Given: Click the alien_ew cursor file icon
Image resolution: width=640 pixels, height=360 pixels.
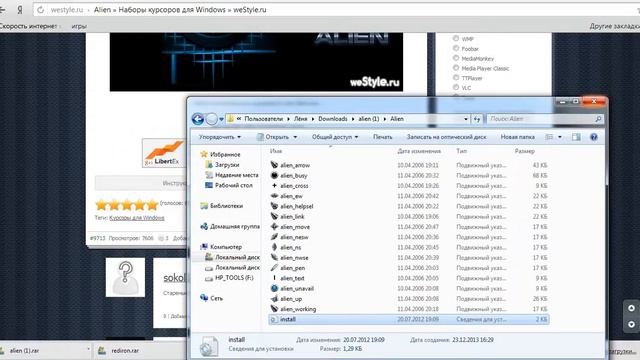Looking at the screenshot, I should point(274,196).
